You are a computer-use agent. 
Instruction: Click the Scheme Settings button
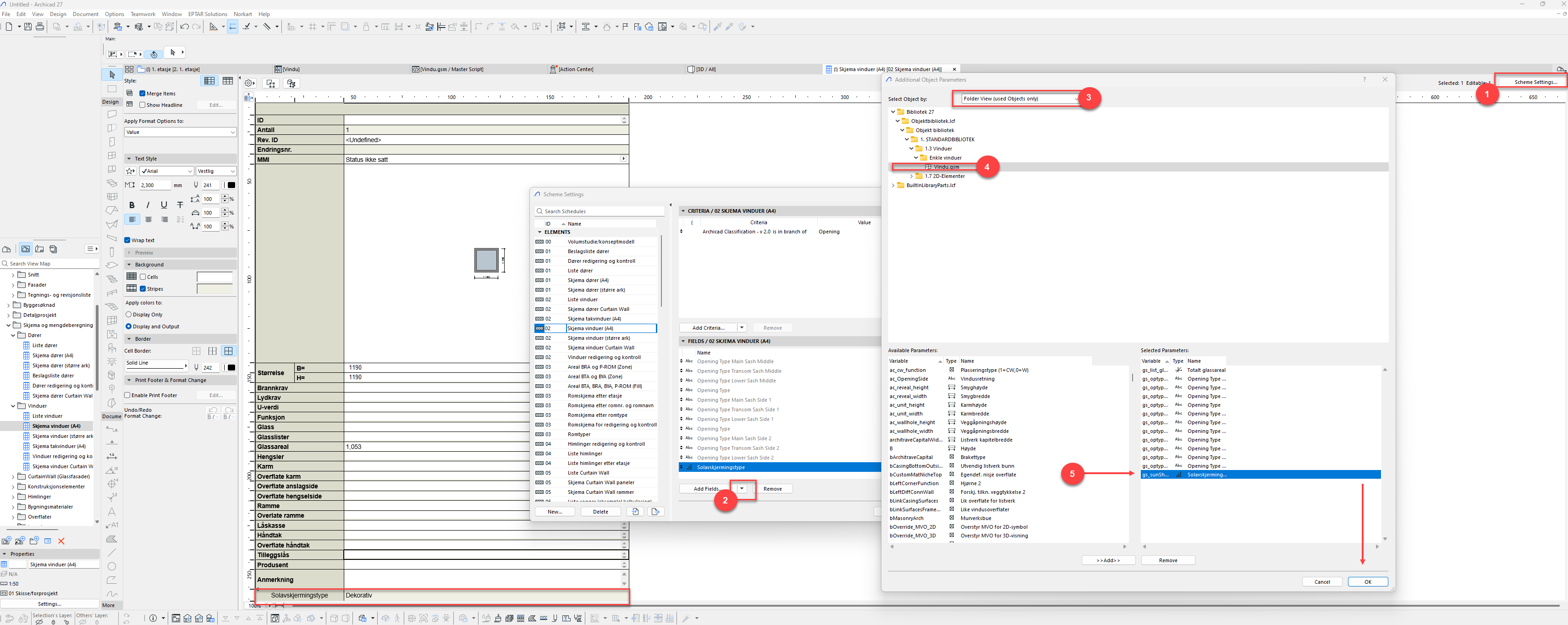(x=1535, y=82)
